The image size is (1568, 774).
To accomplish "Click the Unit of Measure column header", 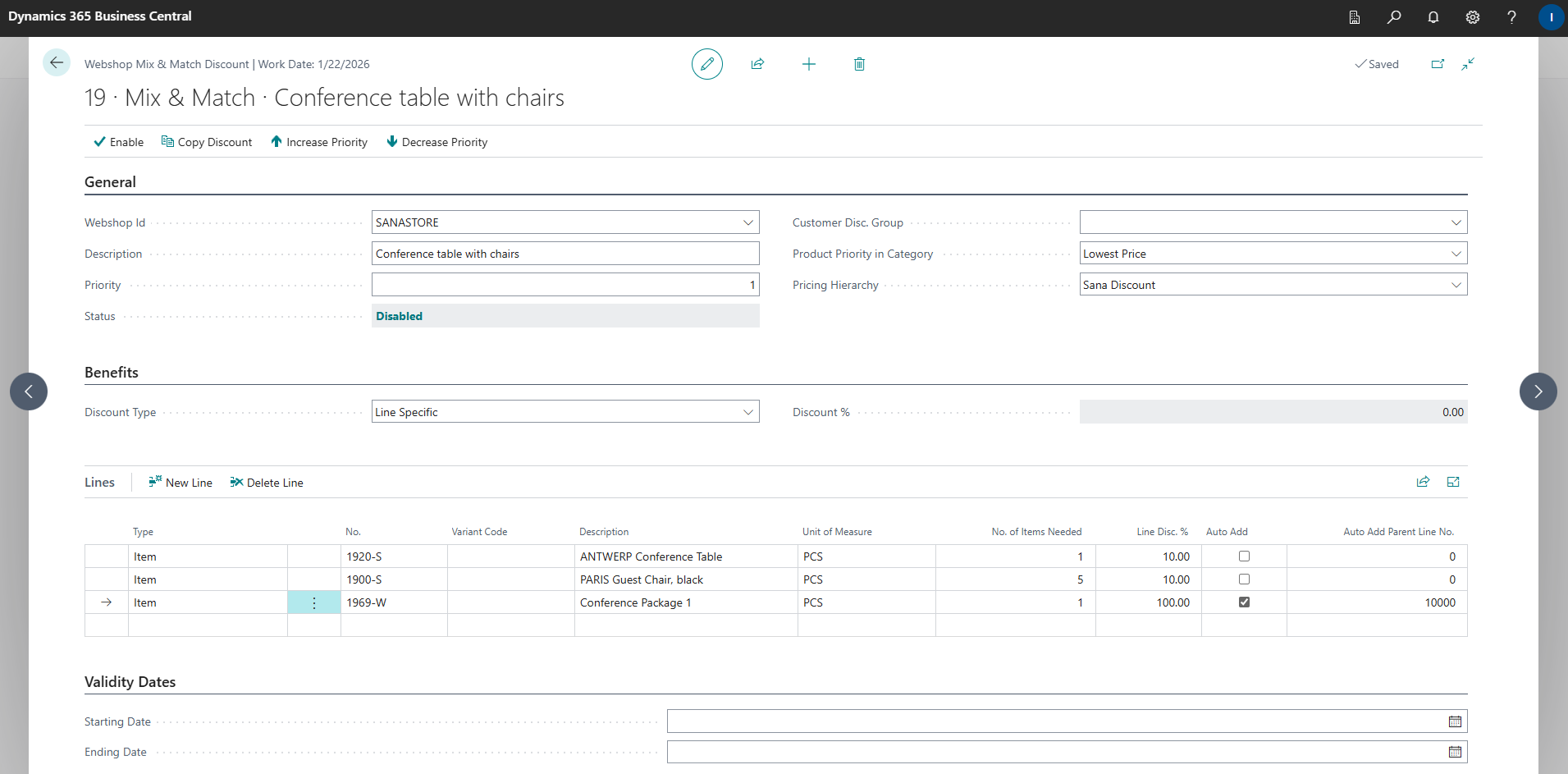I will pyautogui.click(x=837, y=532).
